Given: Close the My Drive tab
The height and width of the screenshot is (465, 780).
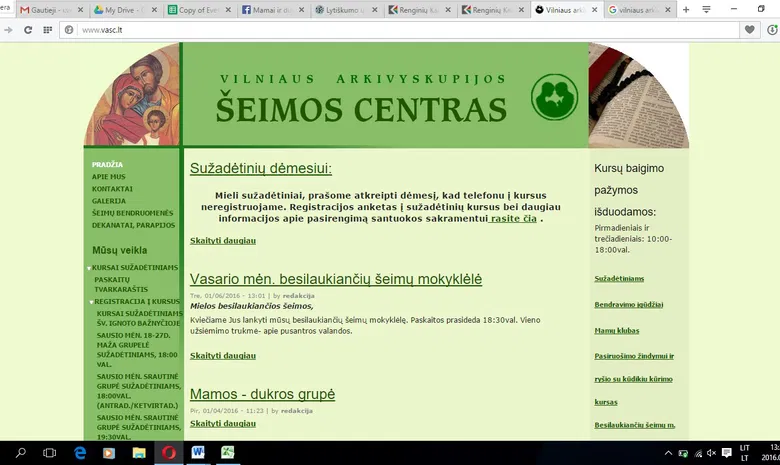Looking at the screenshot, I should [x=154, y=9].
